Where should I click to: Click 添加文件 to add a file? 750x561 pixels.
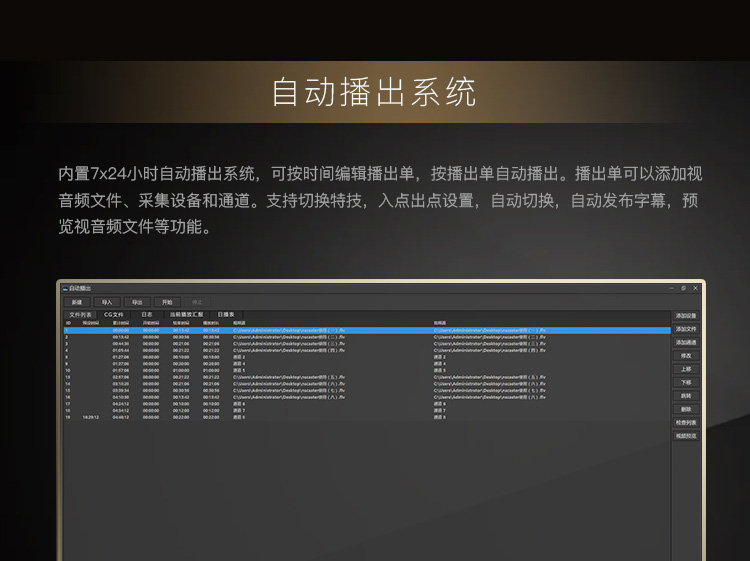tap(686, 329)
